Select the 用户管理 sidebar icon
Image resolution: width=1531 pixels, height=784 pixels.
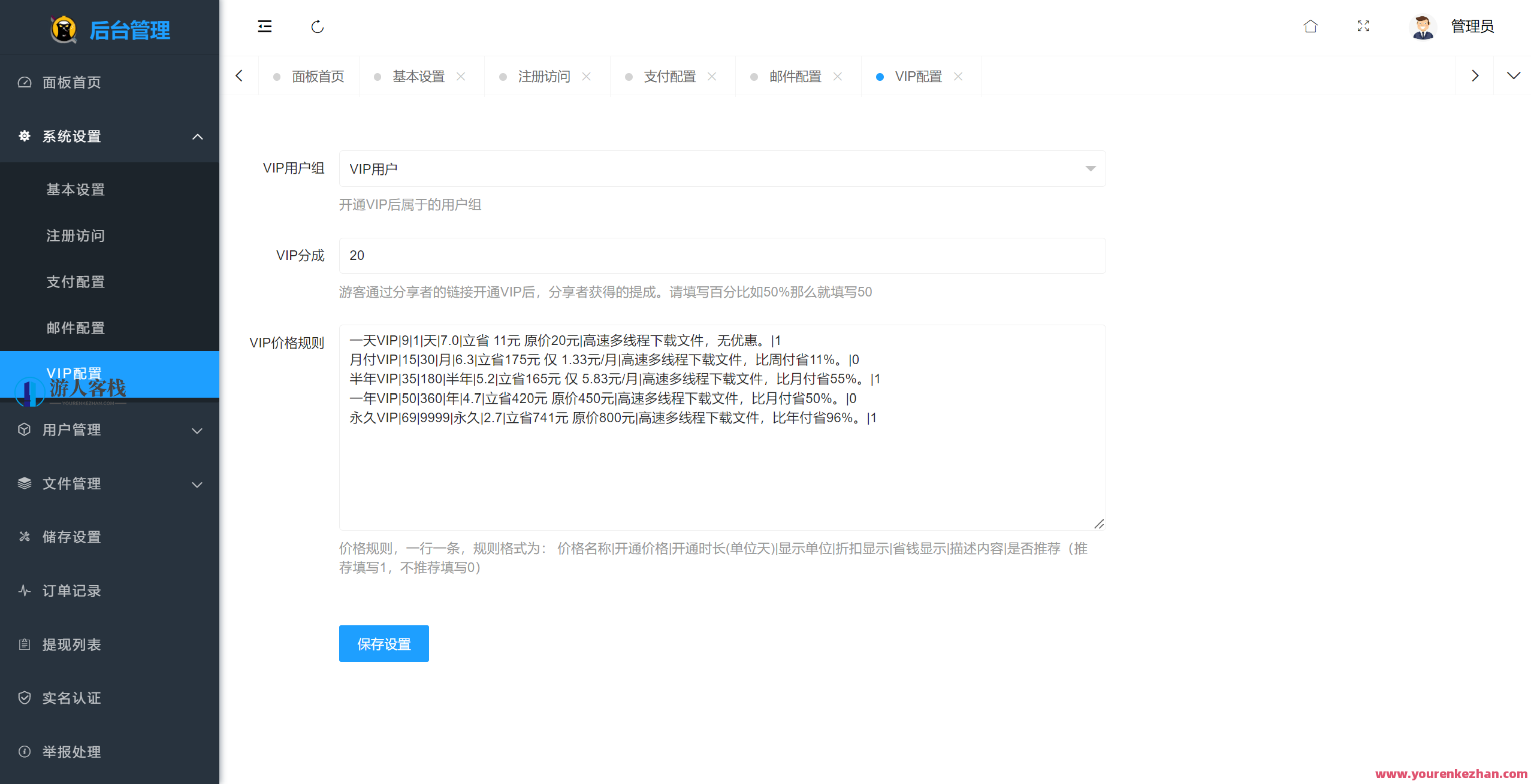tap(25, 429)
